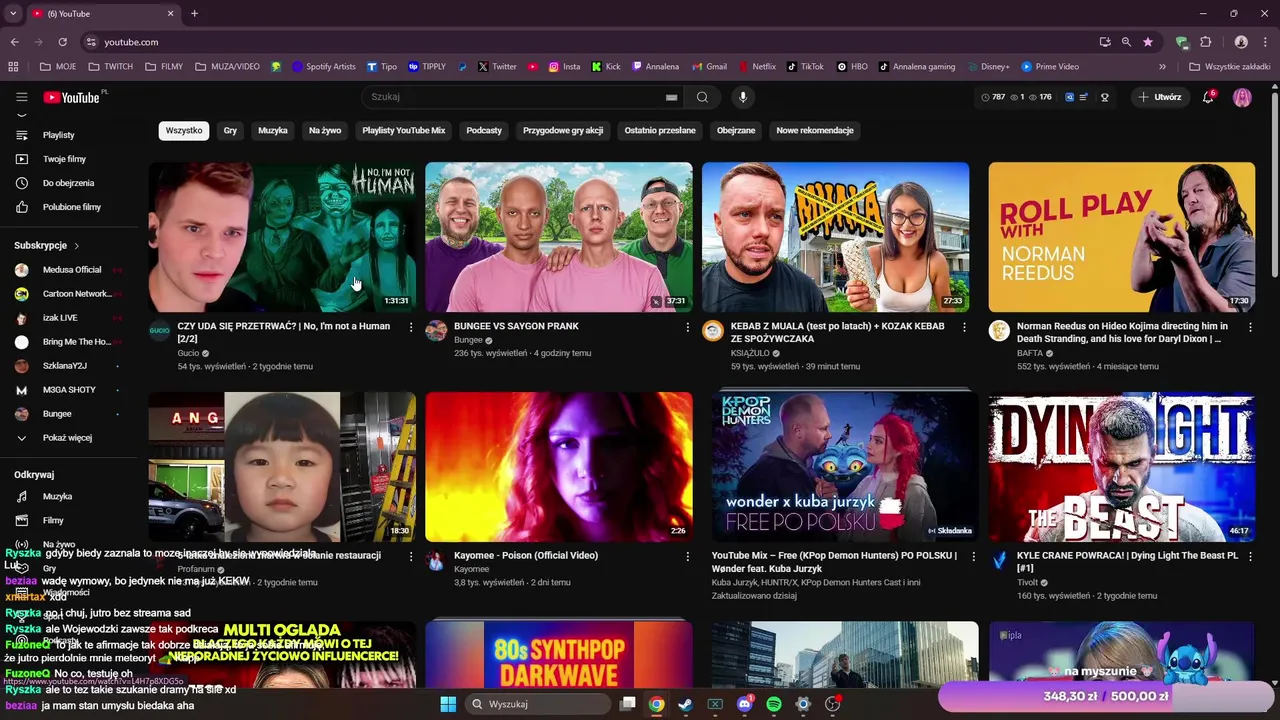
Task: Open the TWITCH bookmarks folder
Action: pos(111,67)
